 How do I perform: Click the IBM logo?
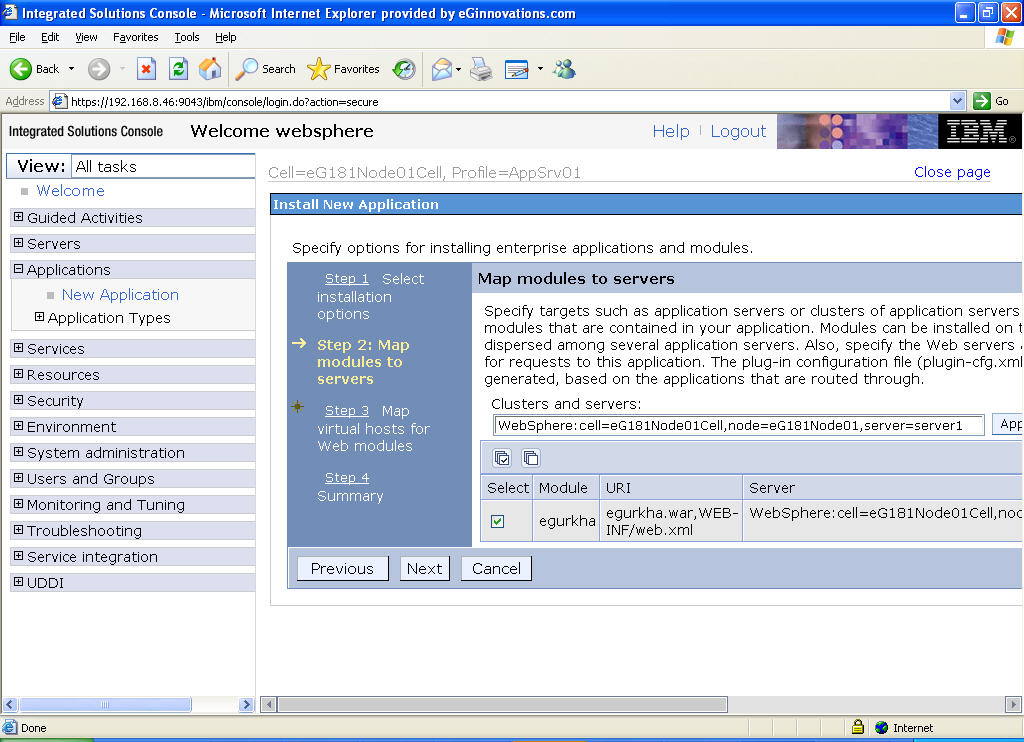click(980, 131)
